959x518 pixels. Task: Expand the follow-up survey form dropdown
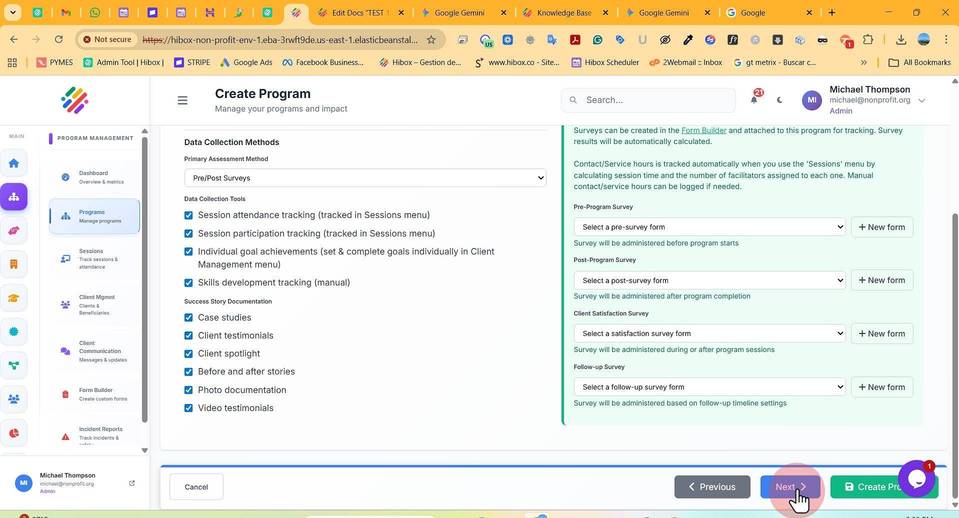709,387
